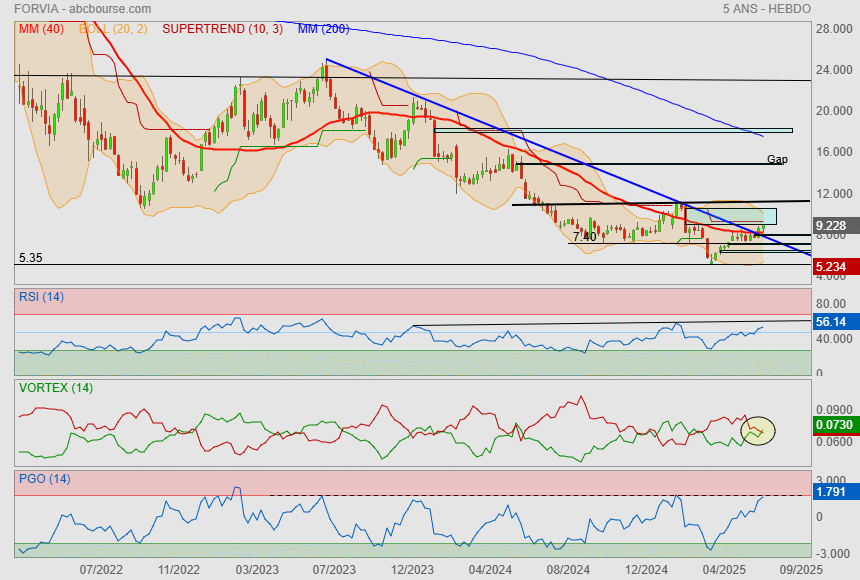Click the PGO (14) panel label

44,479
